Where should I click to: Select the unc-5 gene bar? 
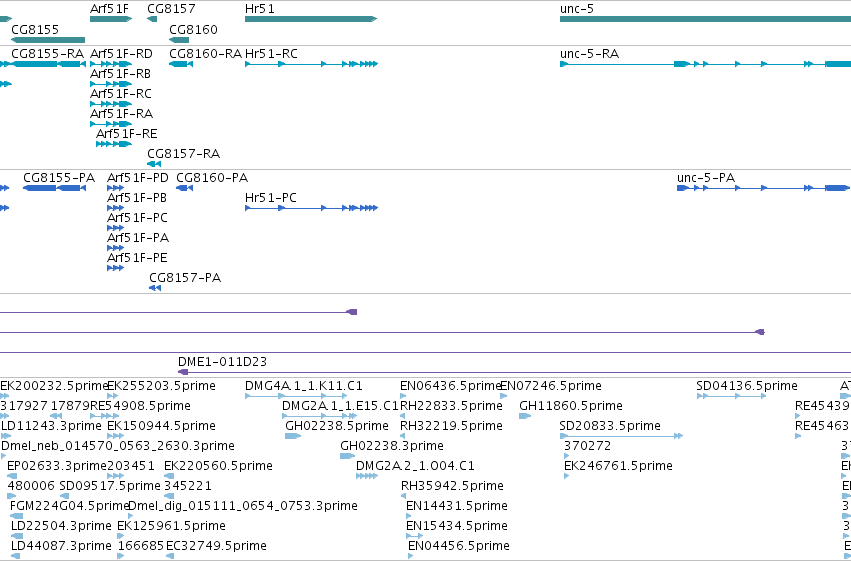click(706, 19)
